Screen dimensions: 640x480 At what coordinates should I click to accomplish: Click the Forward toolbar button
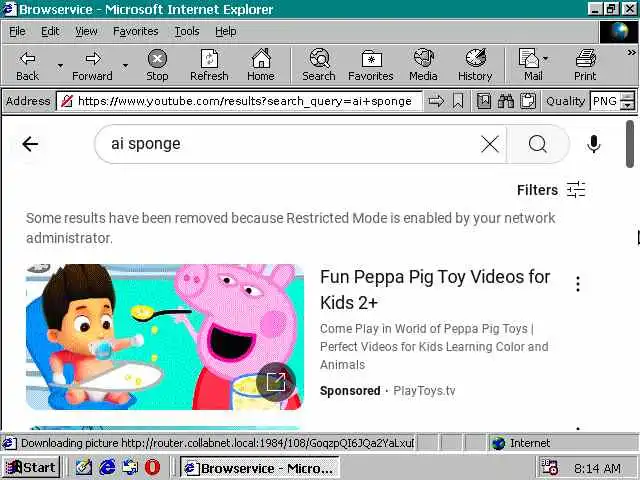pyautogui.click(x=93, y=65)
